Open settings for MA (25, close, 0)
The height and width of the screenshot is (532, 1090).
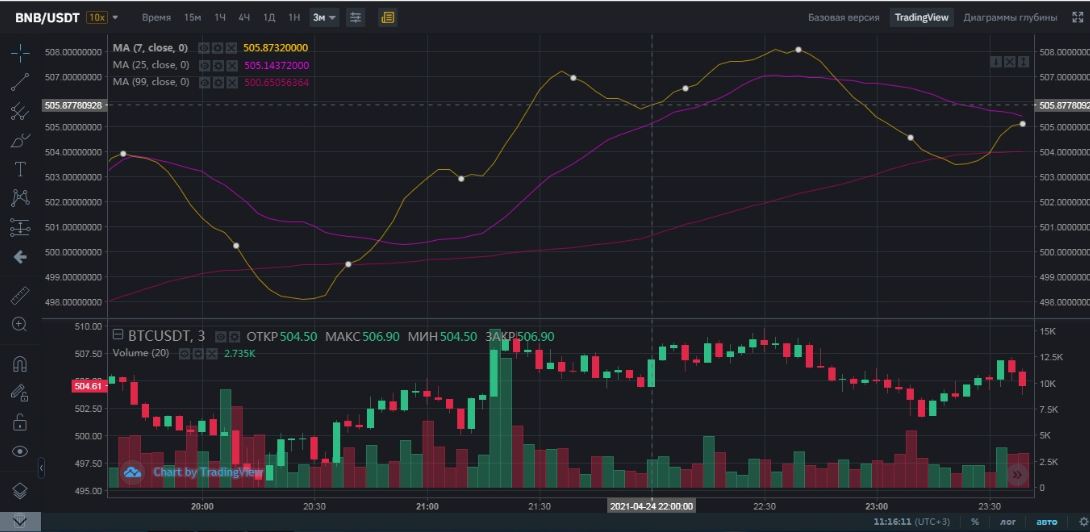[x=218, y=65]
